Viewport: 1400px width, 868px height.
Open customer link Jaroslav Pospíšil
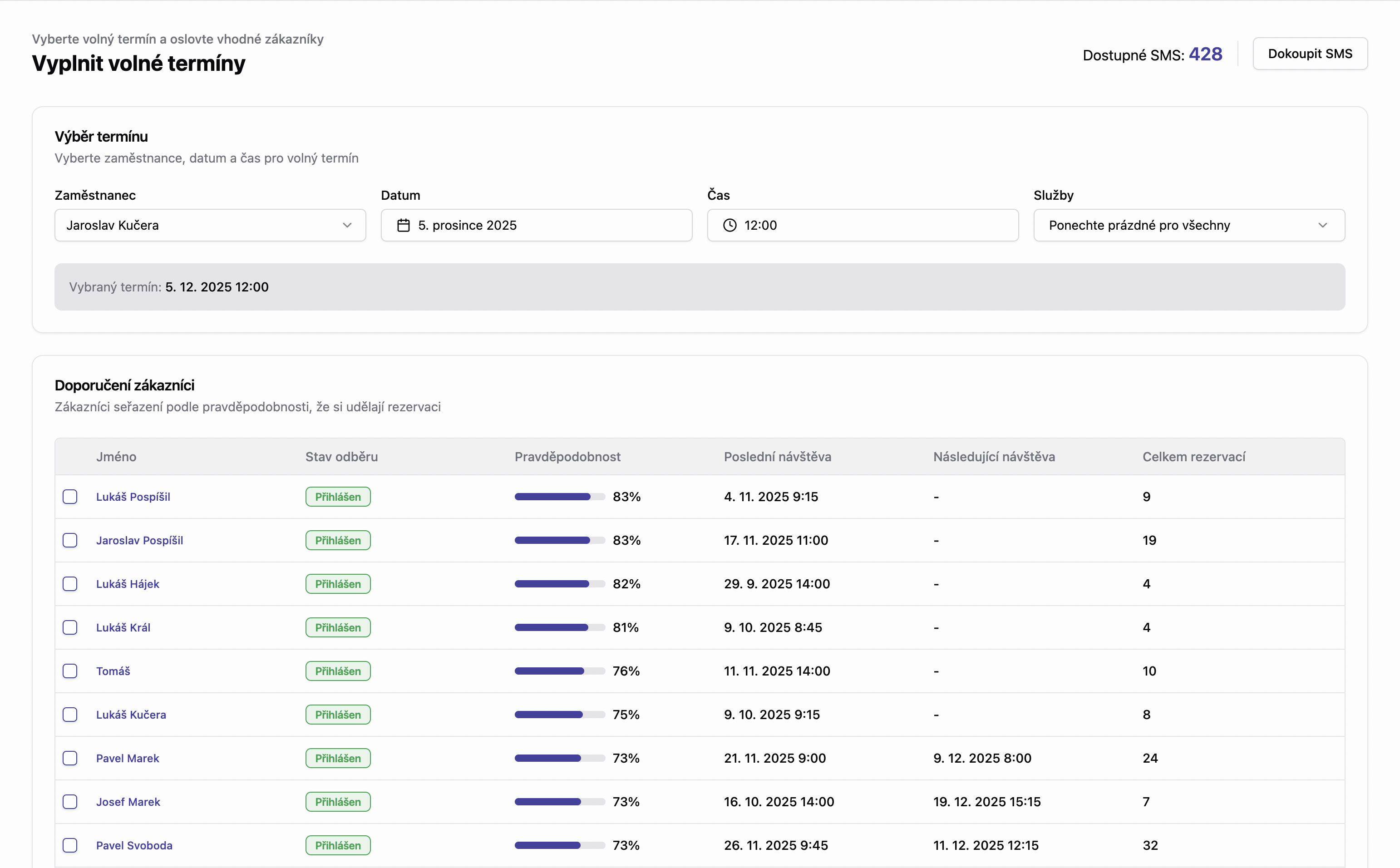[x=139, y=540]
